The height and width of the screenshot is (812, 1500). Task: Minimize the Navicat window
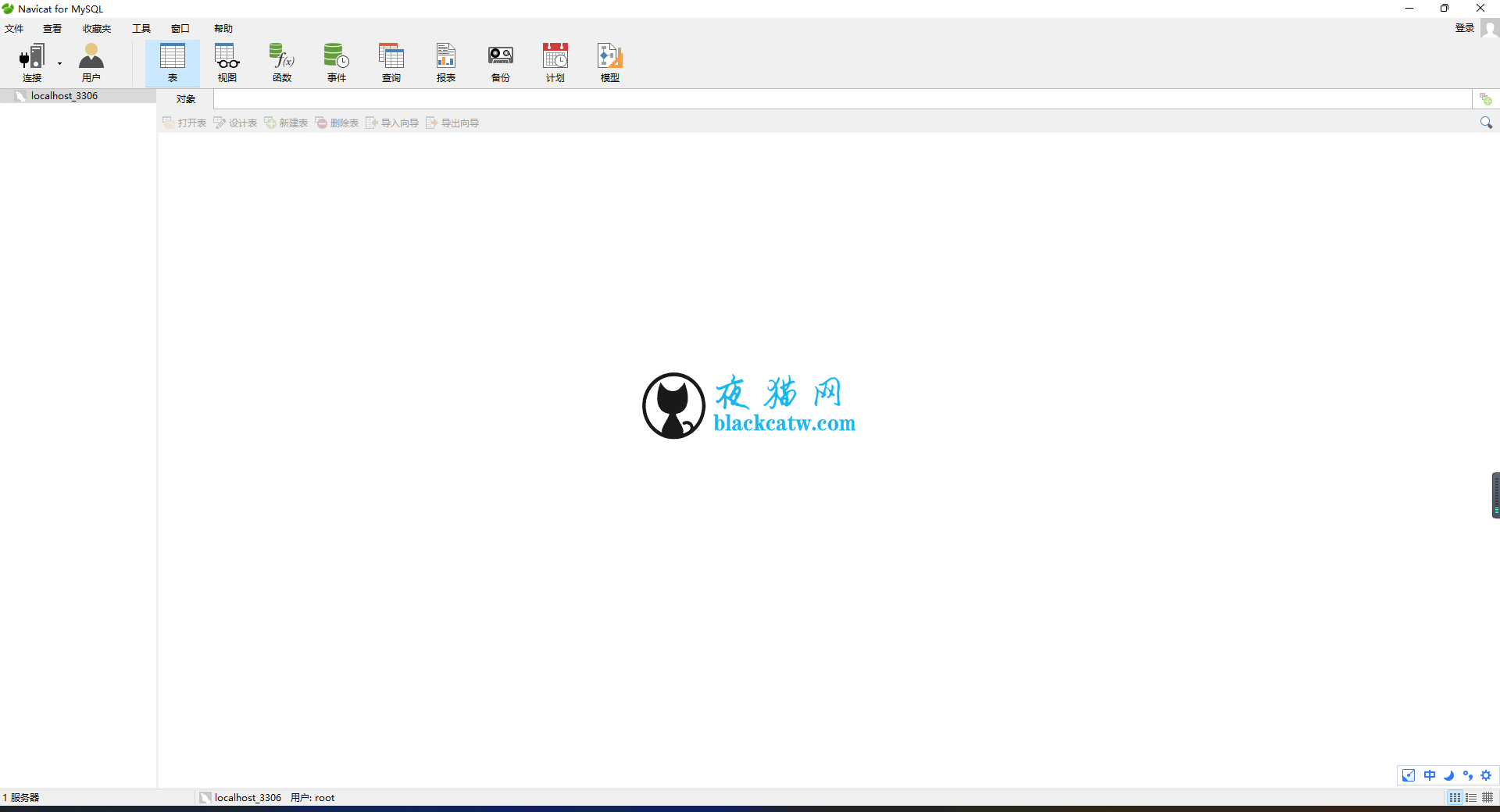(x=1409, y=9)
